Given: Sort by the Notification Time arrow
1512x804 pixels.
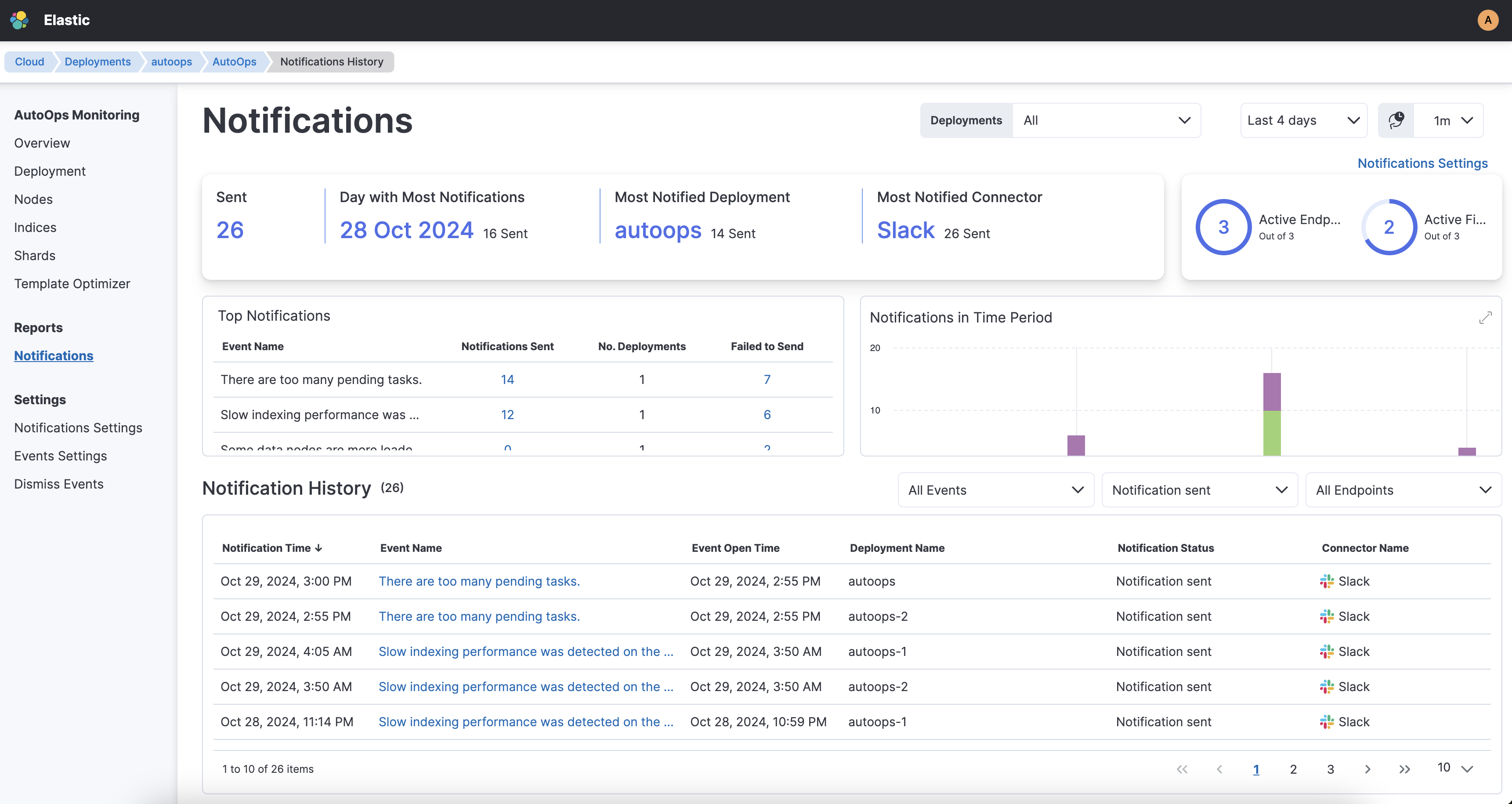Looking at the screenshot, I should click(x=319, y=547).
